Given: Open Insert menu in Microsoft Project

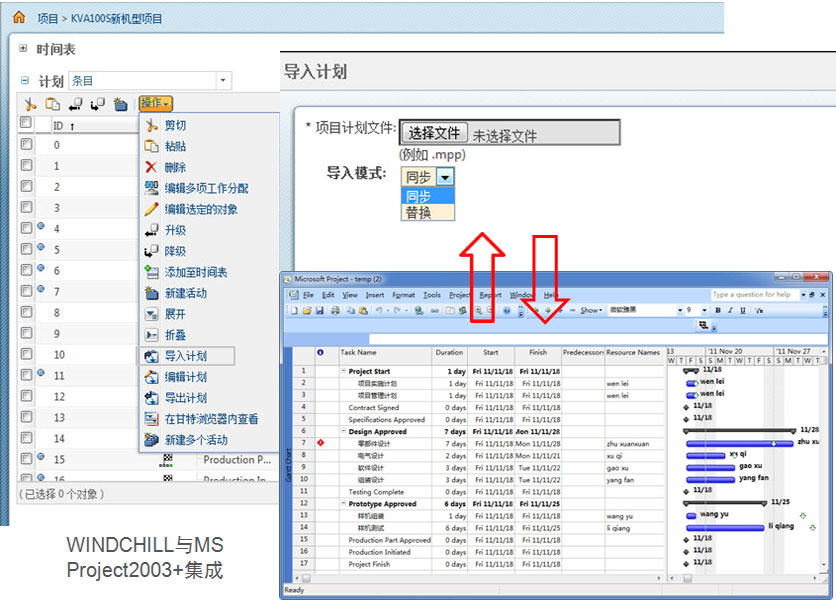Looking at the screenshot, I should 374,295.
